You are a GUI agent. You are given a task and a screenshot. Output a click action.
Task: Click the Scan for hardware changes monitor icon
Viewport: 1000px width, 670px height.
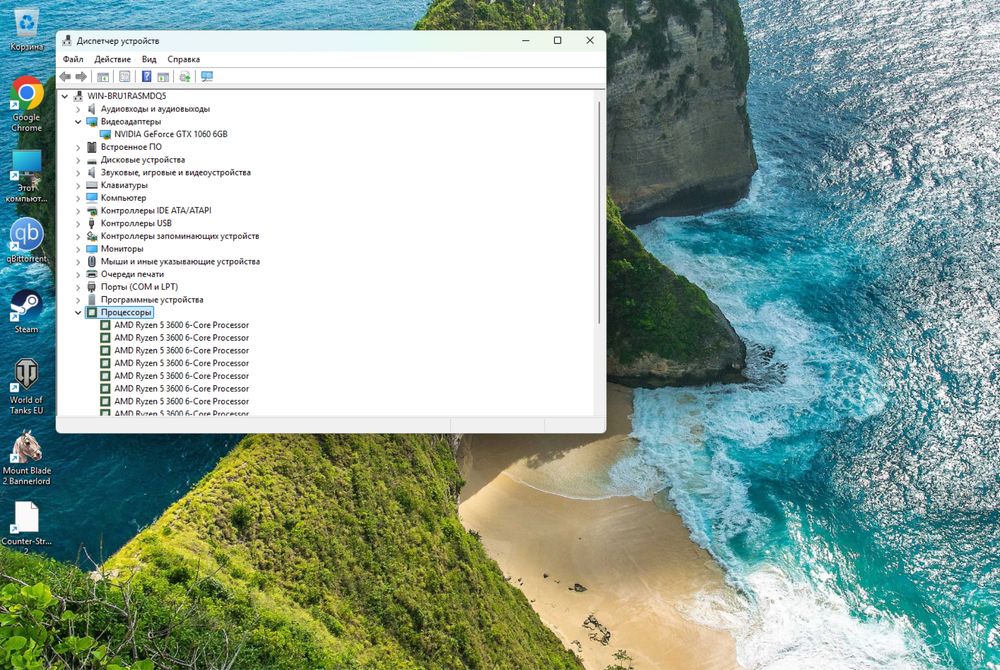[207, 76]
